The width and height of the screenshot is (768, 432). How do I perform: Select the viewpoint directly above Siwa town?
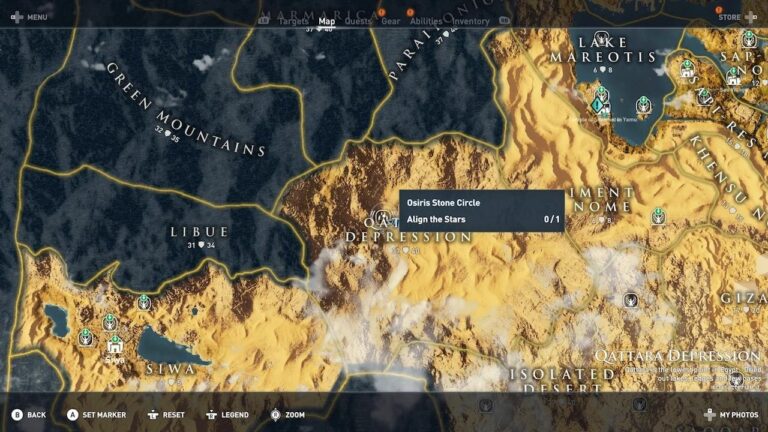pos(110,322)
